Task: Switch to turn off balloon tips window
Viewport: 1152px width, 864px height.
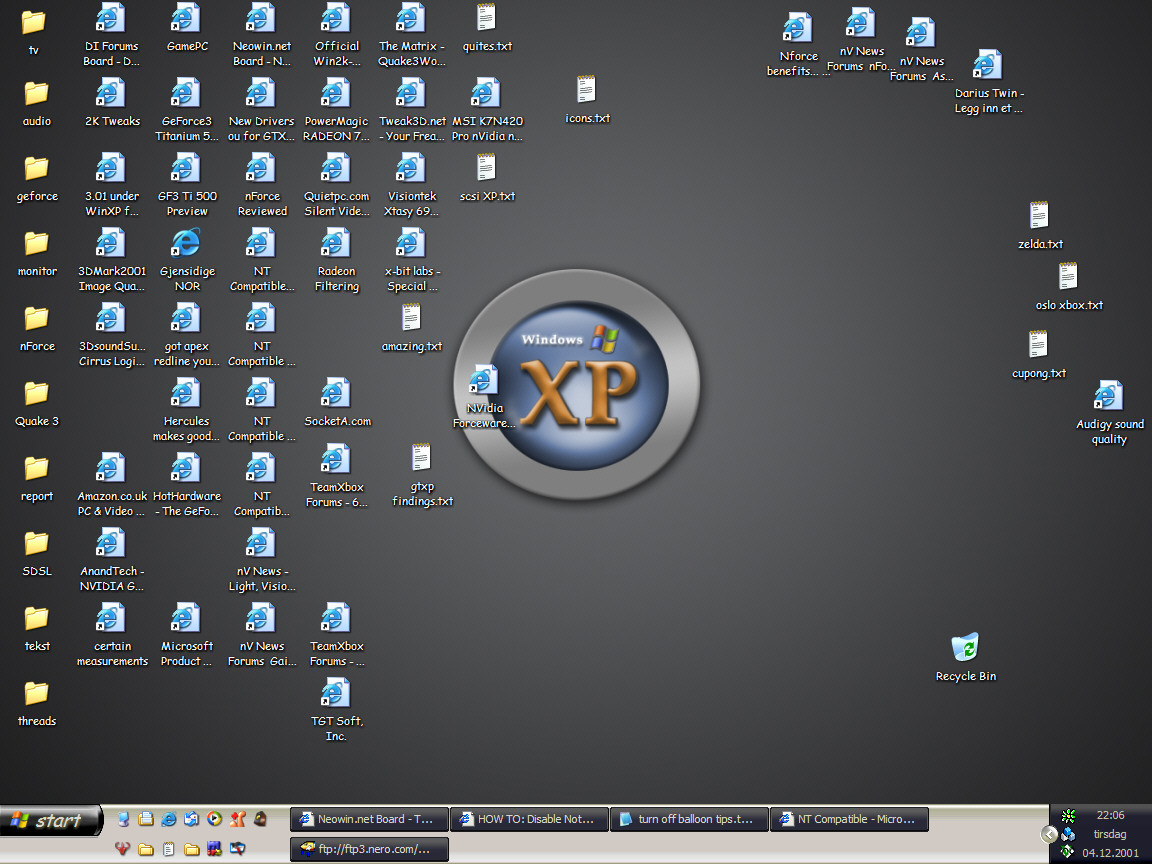Action: point(689,818)
